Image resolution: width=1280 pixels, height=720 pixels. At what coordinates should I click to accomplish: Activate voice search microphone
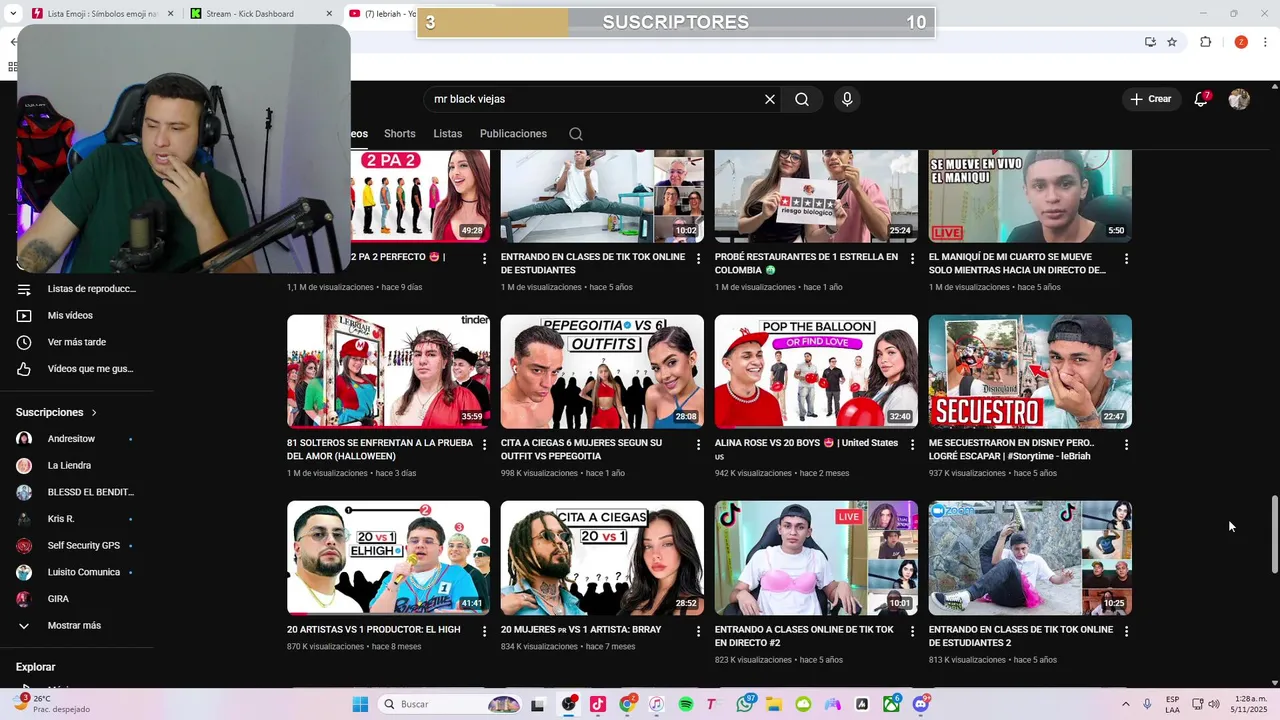tap(847, 99)
